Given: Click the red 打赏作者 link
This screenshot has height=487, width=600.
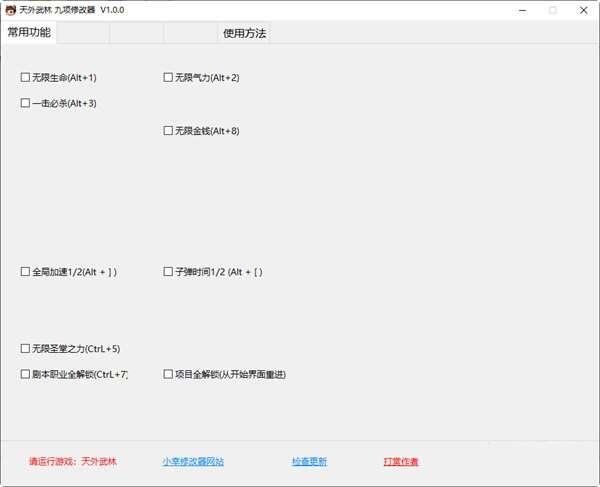Looking at the screenshot, I should pyautogui.click(x=401, y=462).
